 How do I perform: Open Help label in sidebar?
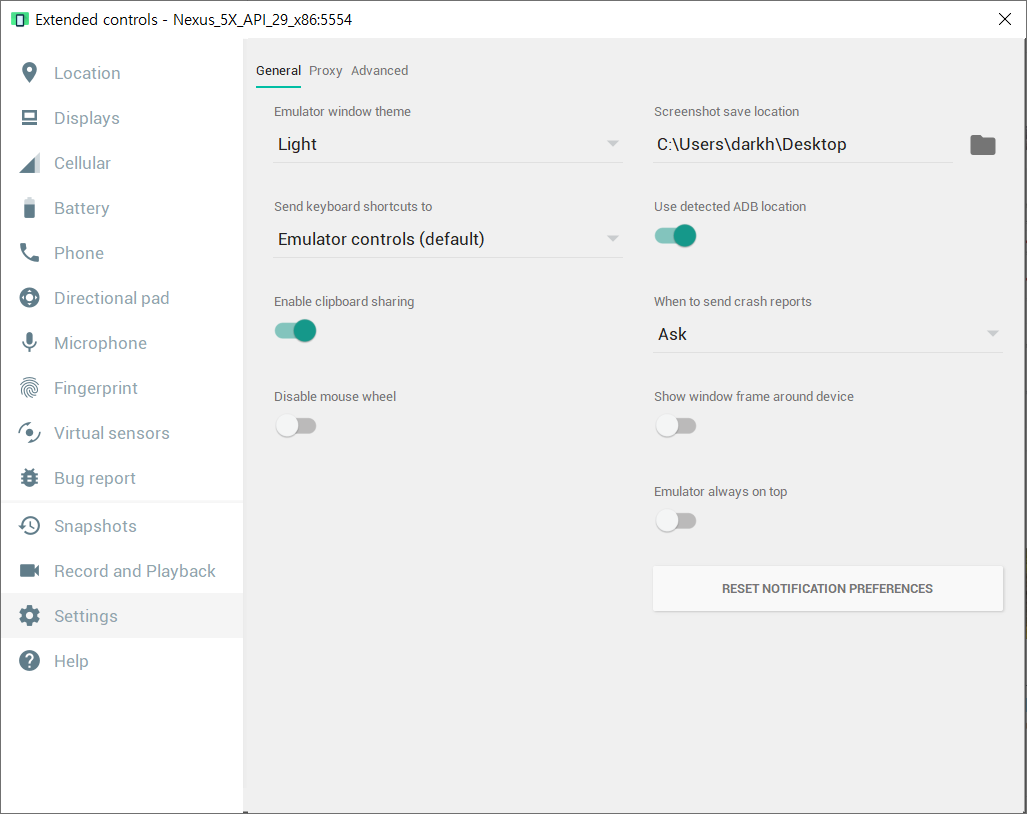tap(71, 661)
